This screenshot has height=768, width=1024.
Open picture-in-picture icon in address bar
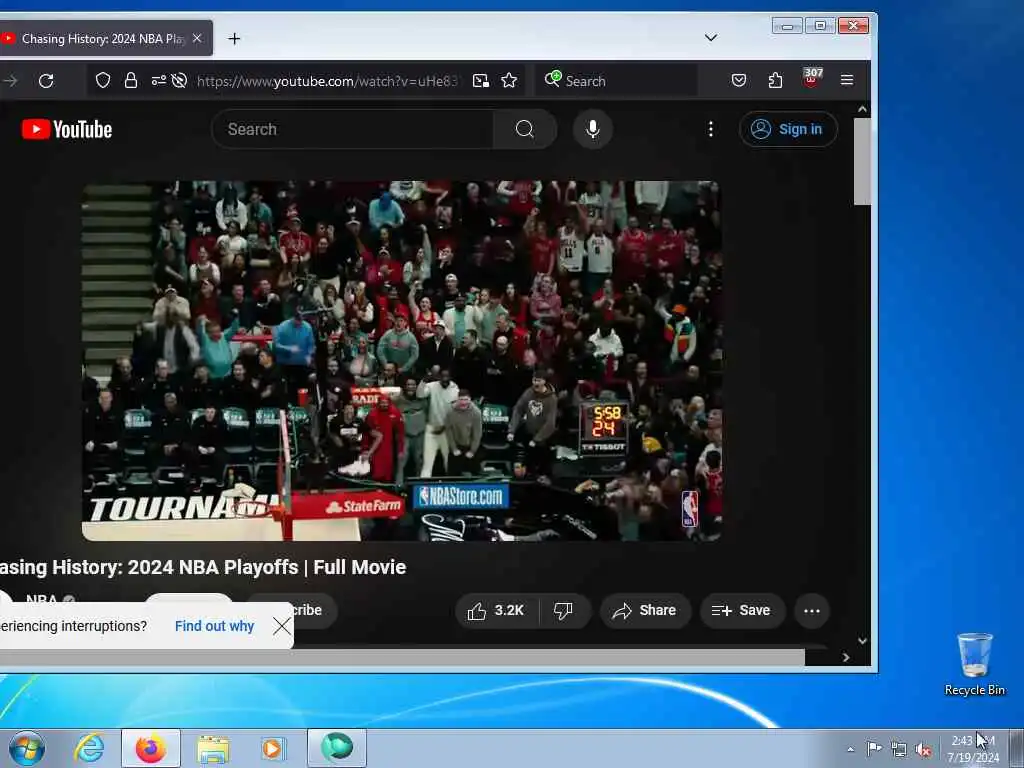[481, 80]
